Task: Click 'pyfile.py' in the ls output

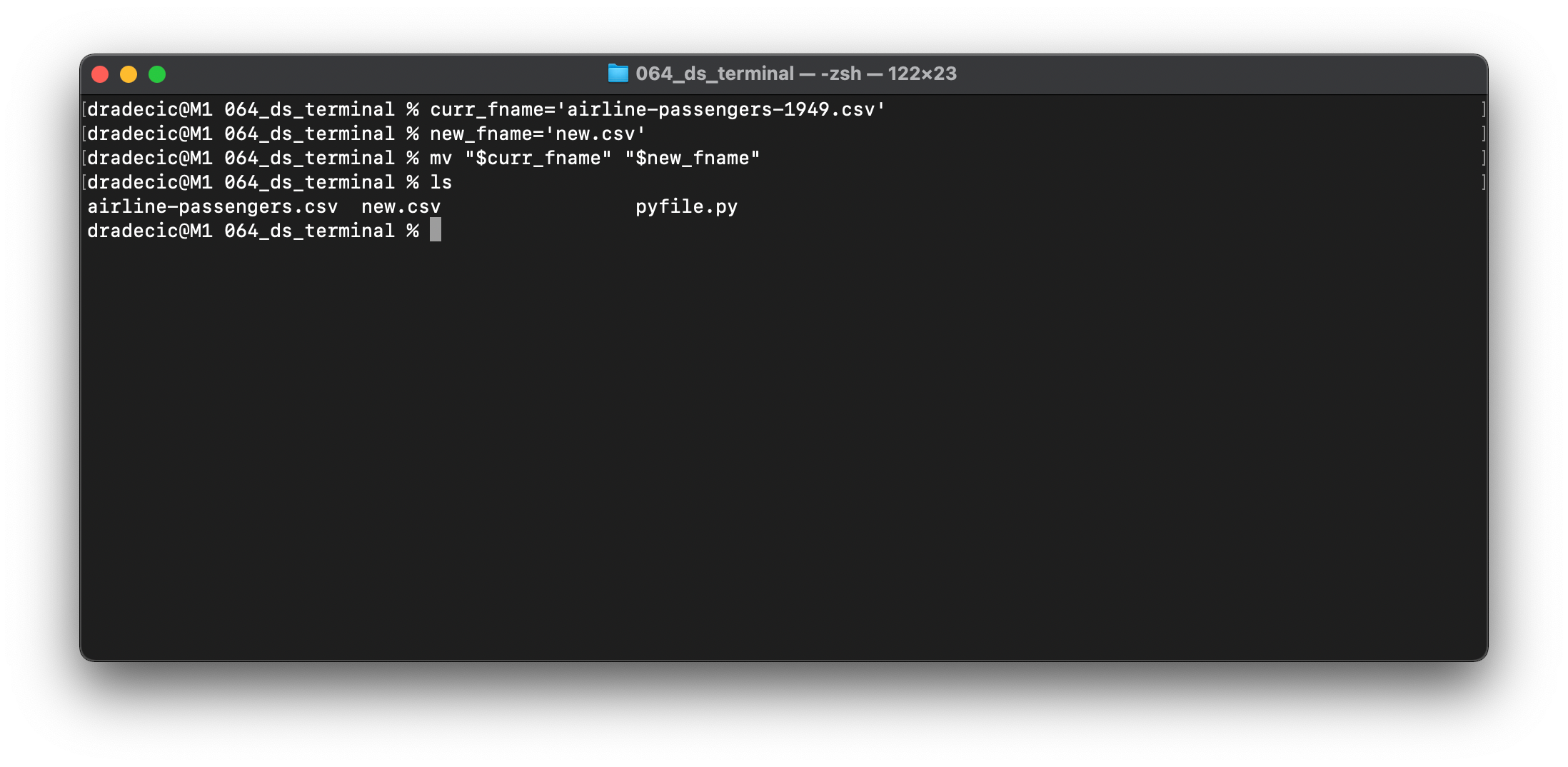Action: (686, 206)
